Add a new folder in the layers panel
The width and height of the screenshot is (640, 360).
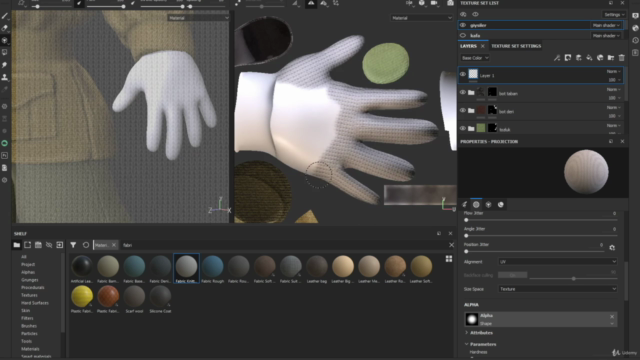(x=611, y=58)
